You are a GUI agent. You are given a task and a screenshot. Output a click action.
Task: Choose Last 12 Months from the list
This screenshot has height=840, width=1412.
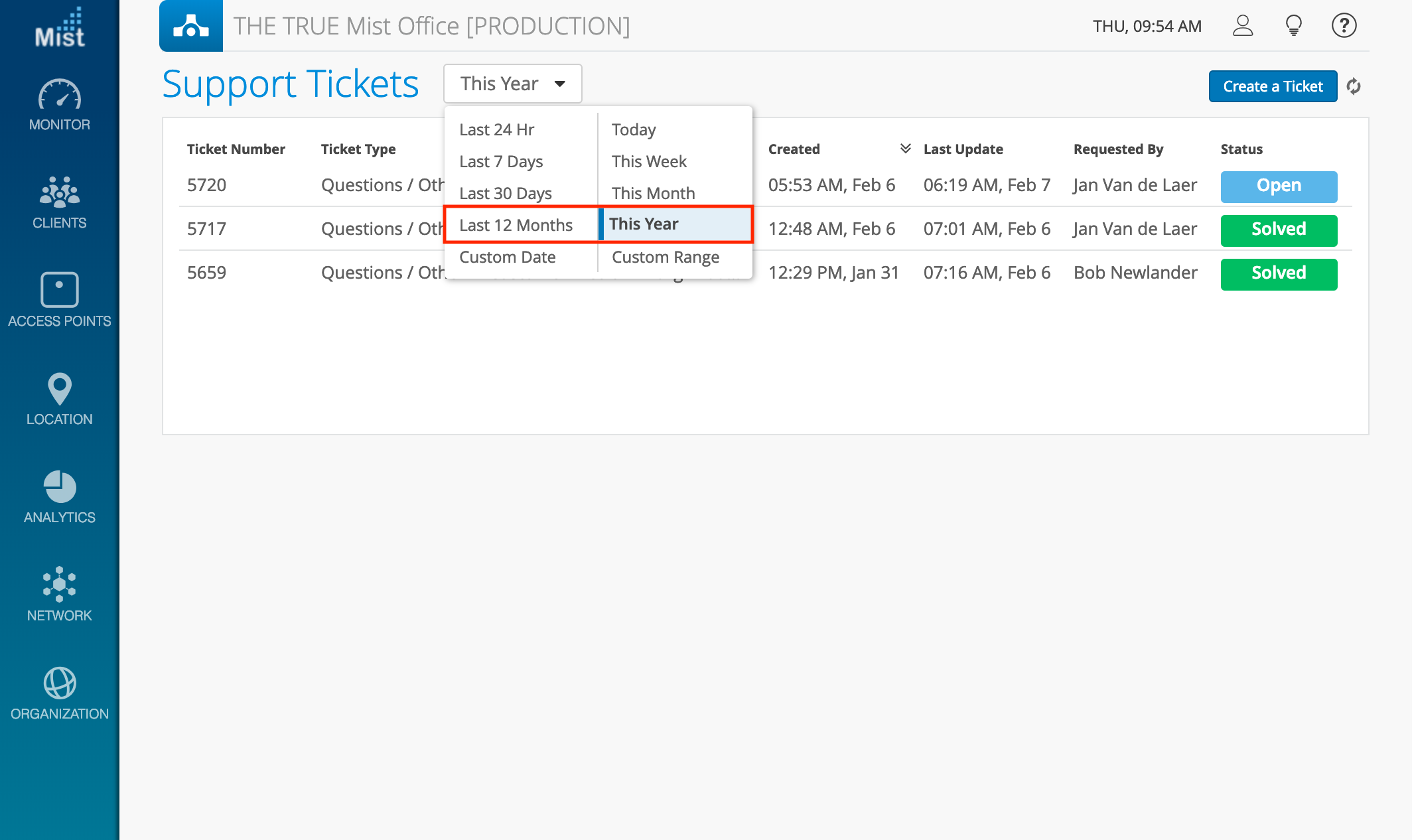[x=516, y=225]
